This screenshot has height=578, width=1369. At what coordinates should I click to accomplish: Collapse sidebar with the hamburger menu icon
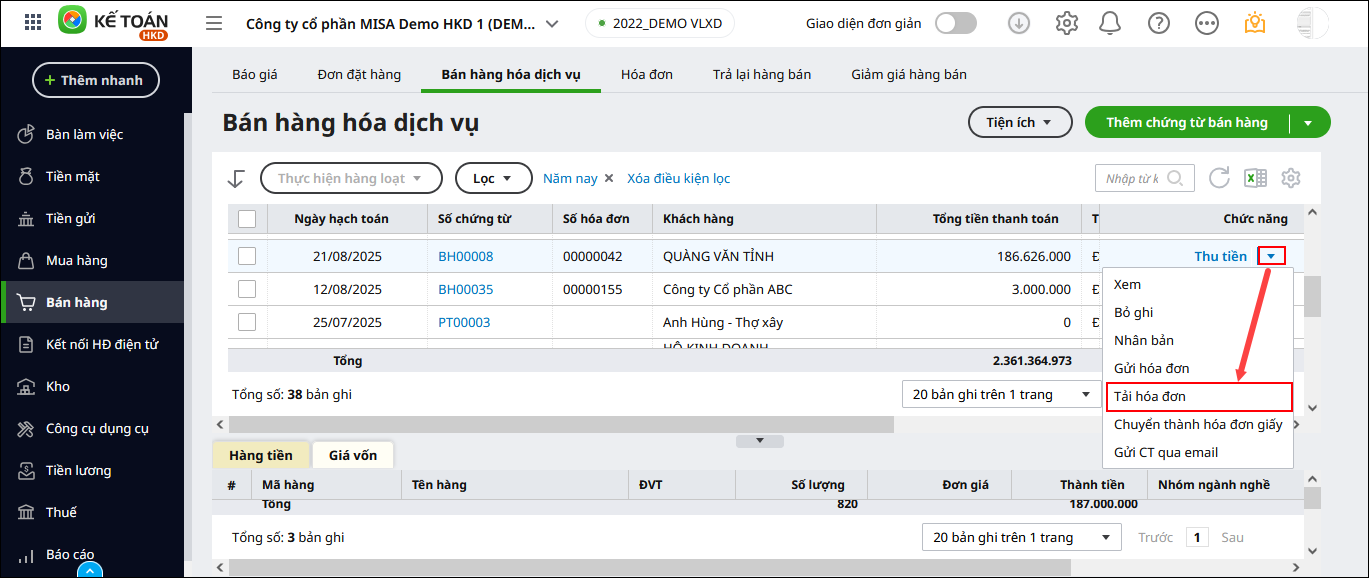click(x=213, y=23)
